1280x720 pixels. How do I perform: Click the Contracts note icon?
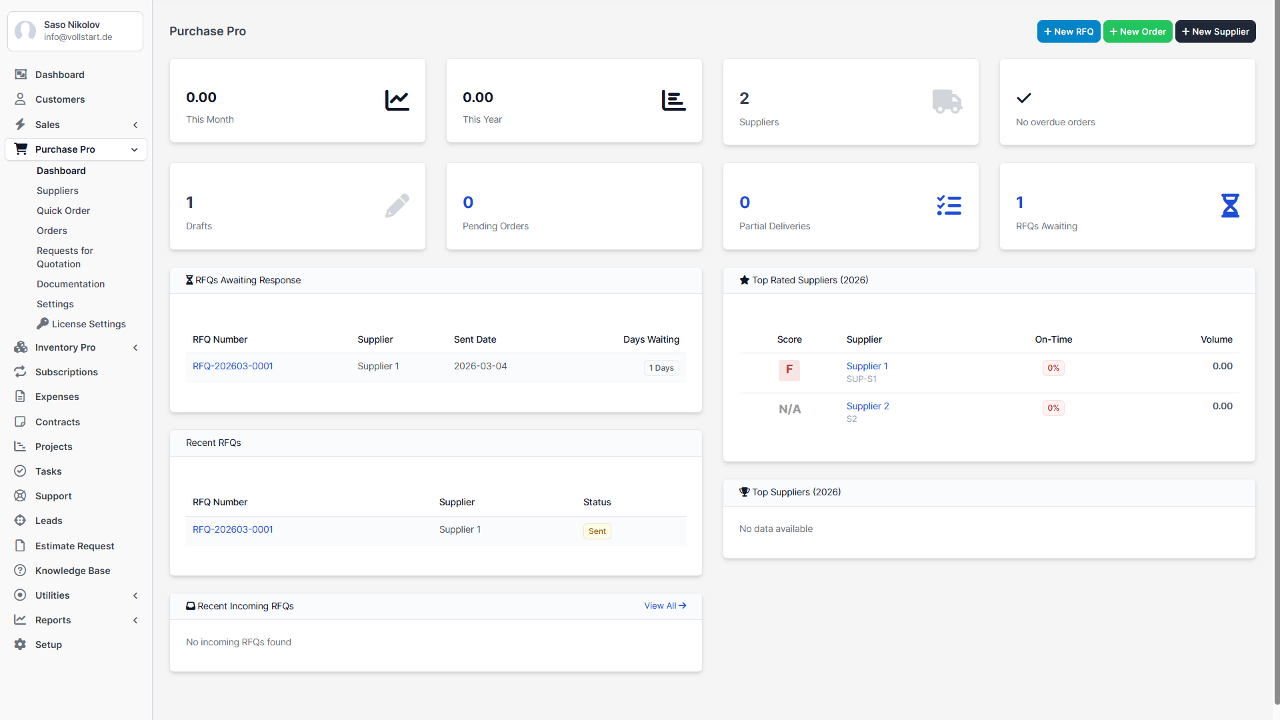(20, 422)
